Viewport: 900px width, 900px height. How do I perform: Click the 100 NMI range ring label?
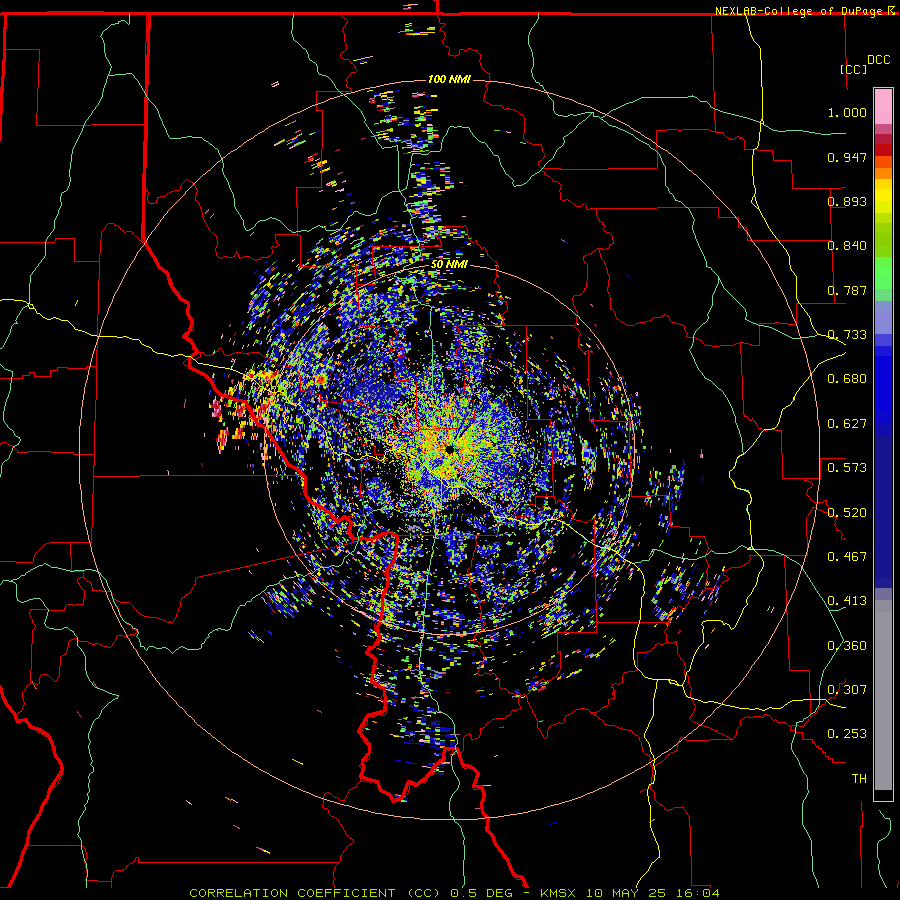(x=449, y=79)
